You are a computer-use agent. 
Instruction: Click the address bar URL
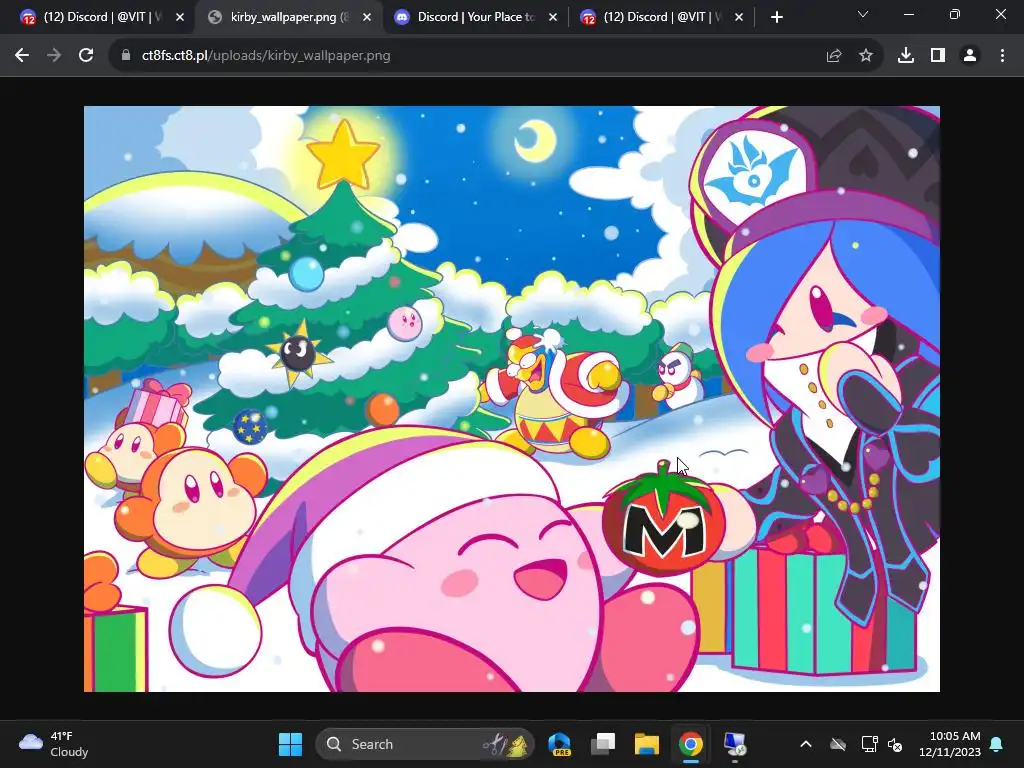(266, 56)
